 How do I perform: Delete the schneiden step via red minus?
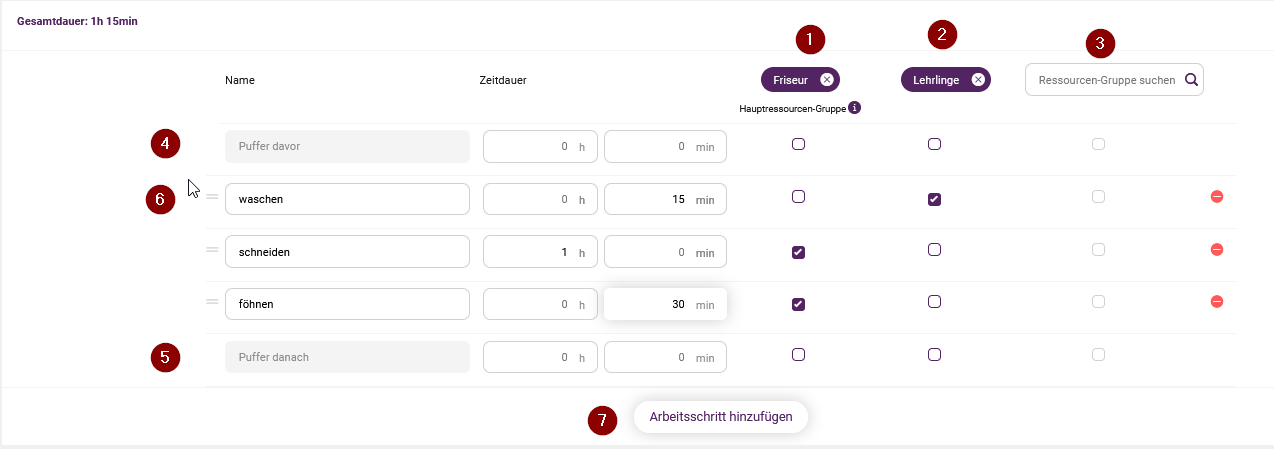pos(1217,249)
